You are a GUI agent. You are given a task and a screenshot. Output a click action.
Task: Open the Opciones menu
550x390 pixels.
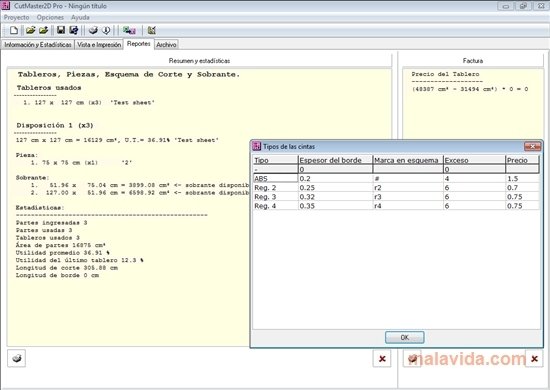(50, 17)
